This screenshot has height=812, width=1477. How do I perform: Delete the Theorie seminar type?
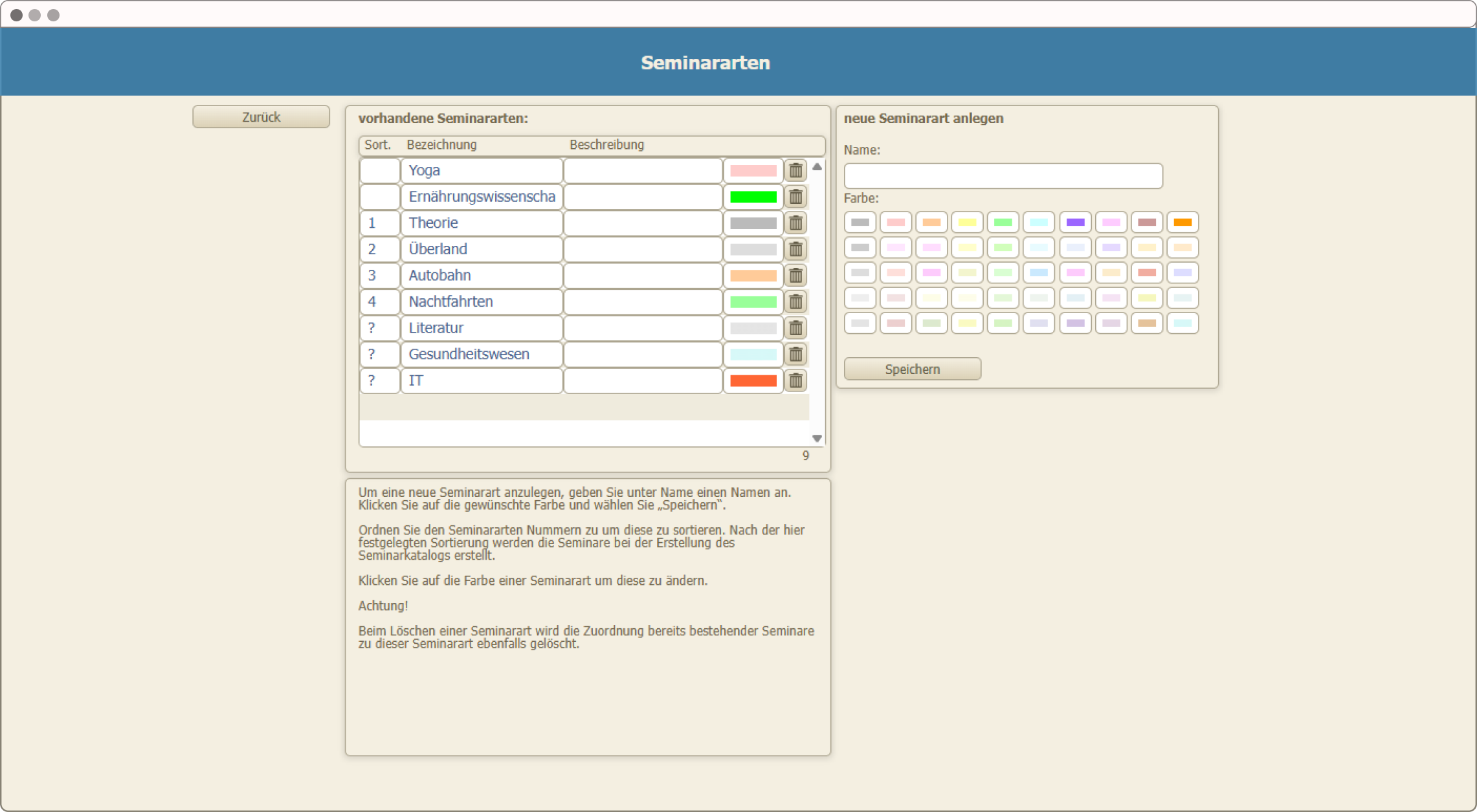click(795, 223)
